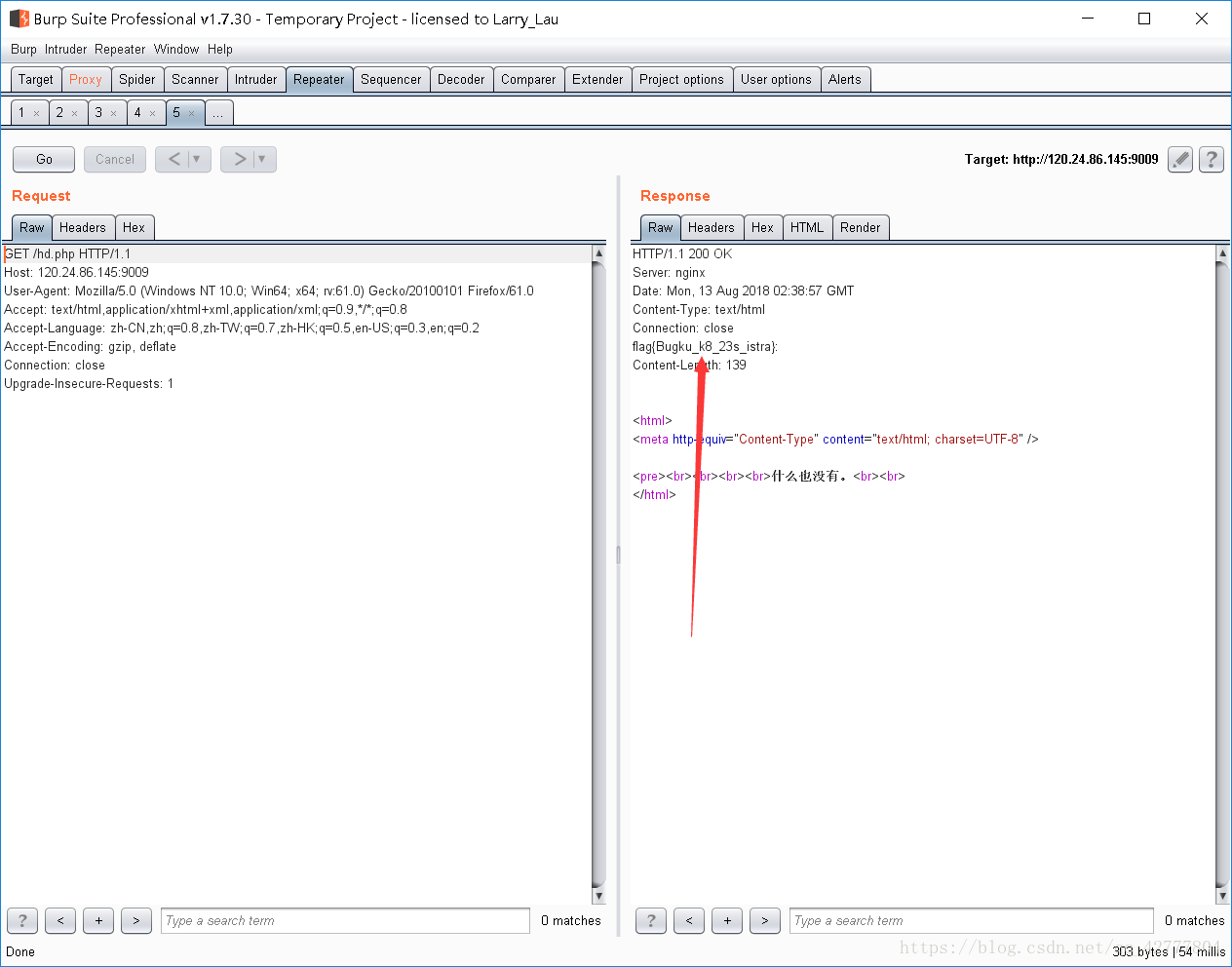1232x967 pixels.
Task: Click request search previous match button
Action: 60,920
